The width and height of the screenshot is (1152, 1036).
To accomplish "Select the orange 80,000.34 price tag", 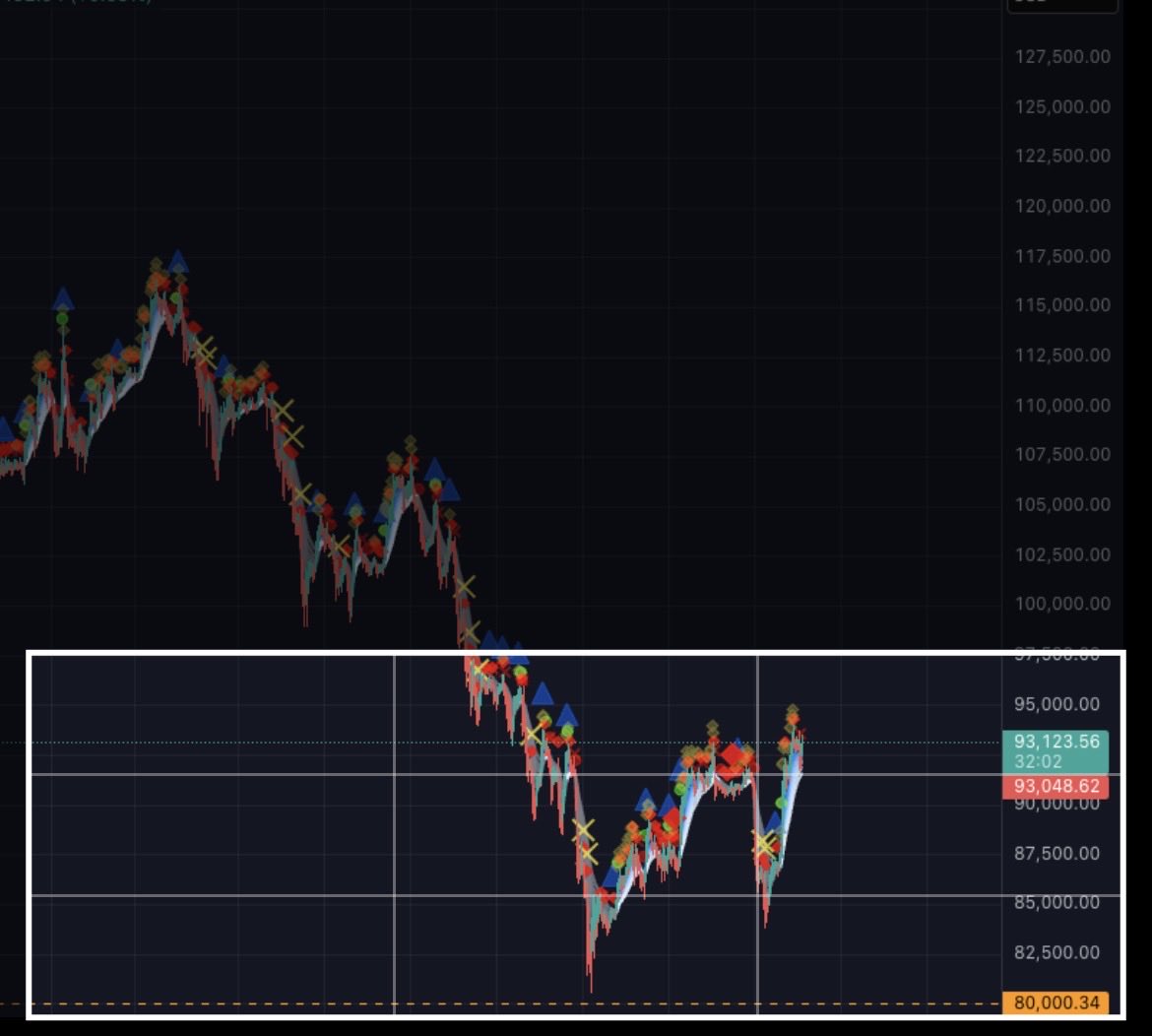I will tap(1056, 1003).
